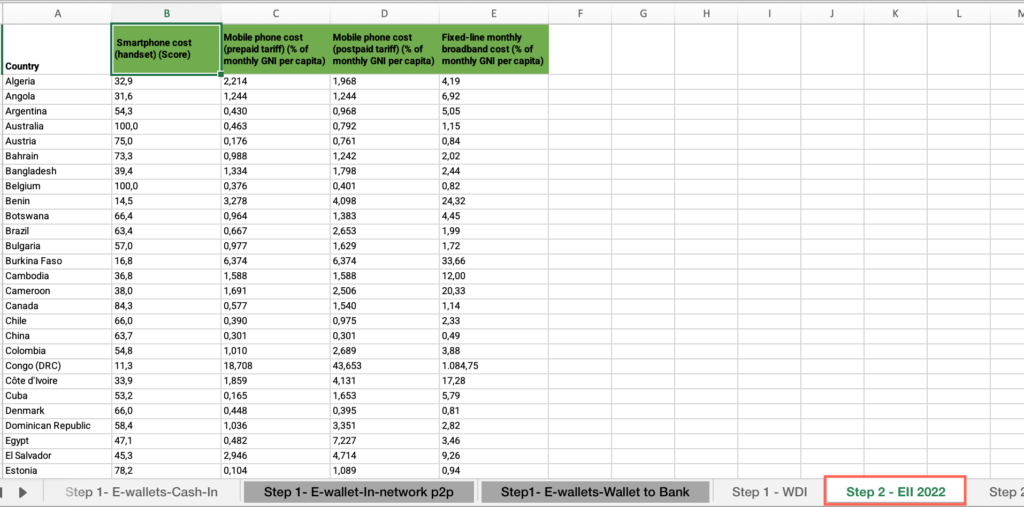Select column D header
The height and width of the screenshot is (507, 1024).
tap(385, 13)
